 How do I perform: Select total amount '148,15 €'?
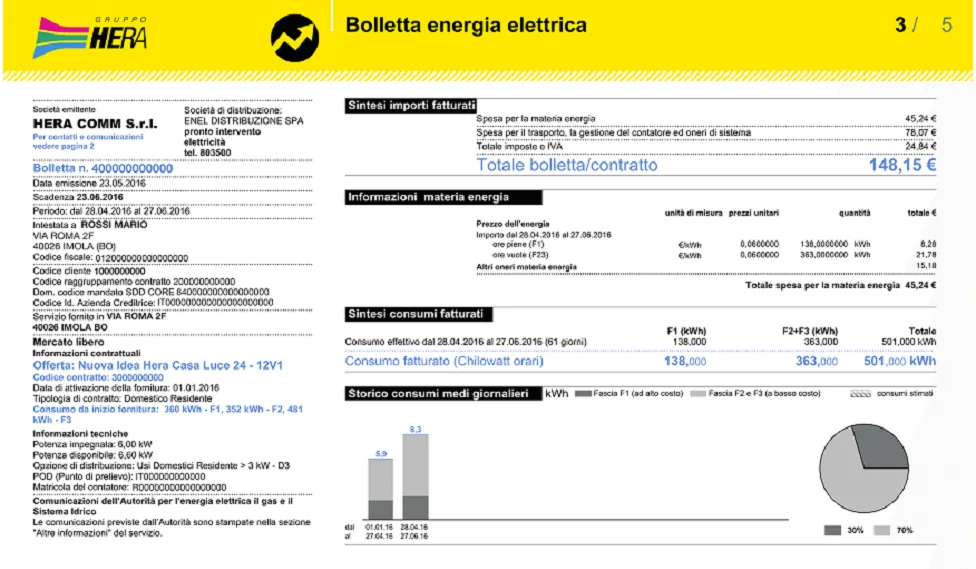point(903,165)
